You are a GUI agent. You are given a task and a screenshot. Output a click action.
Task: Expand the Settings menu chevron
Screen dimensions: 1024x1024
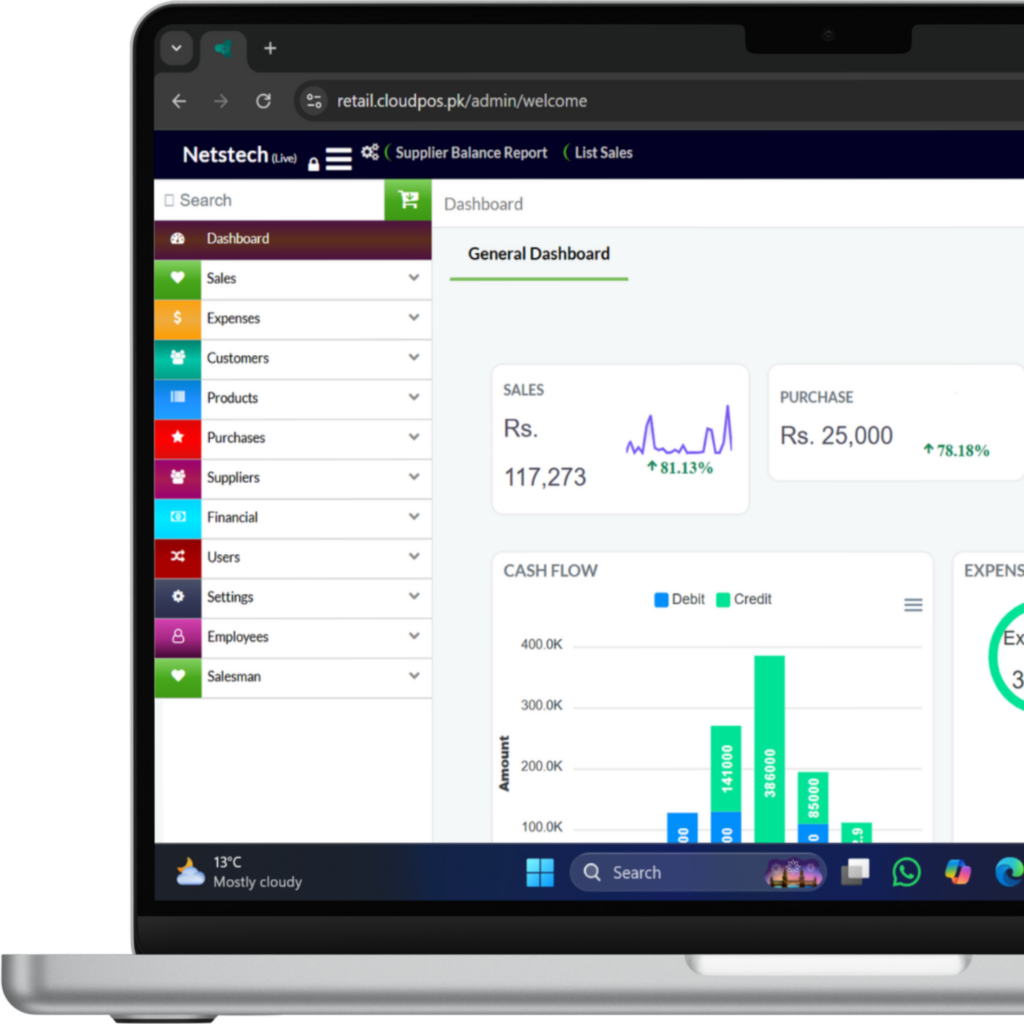tap(414, 596)
